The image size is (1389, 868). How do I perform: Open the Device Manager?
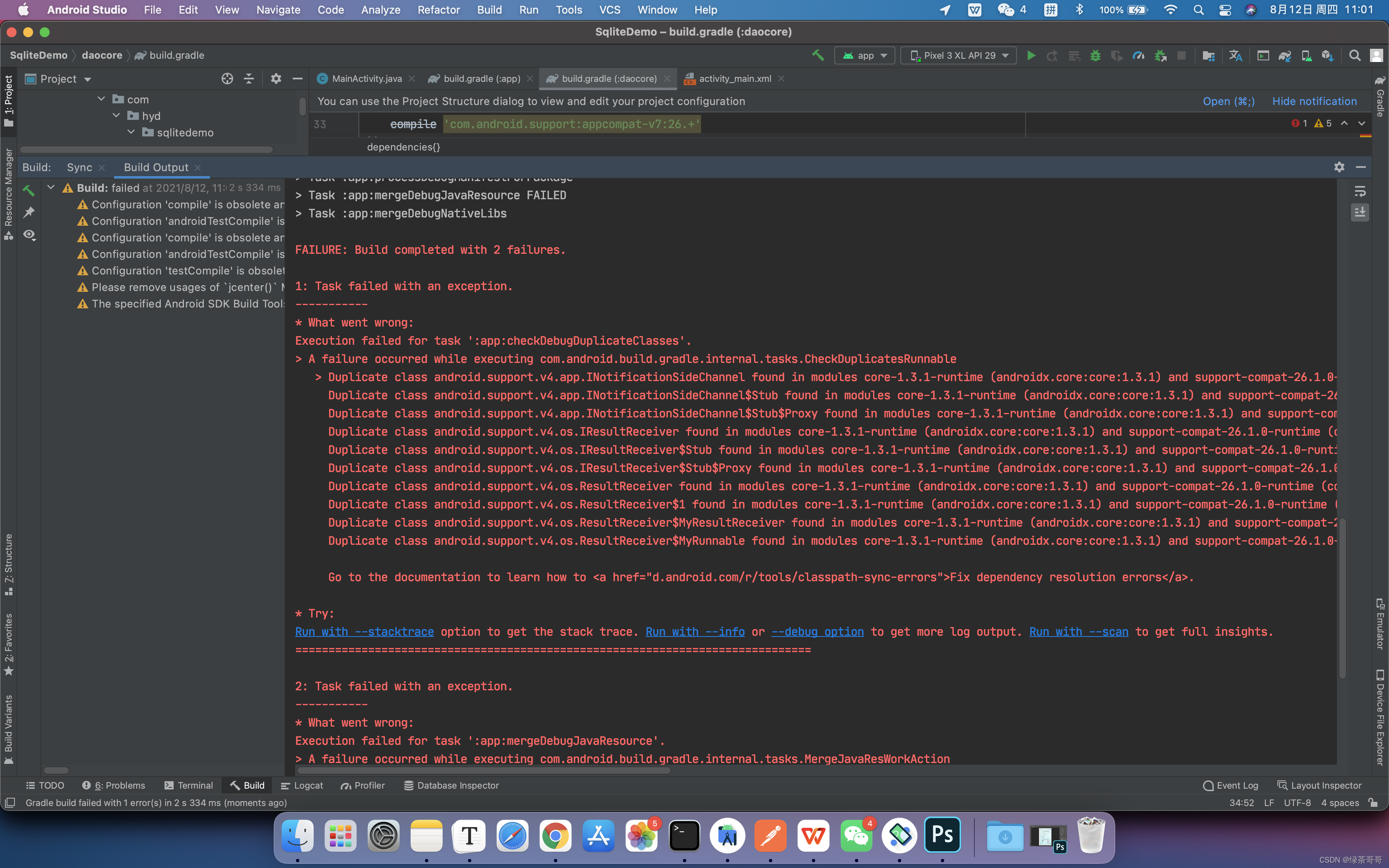[x=1308, y=55]
